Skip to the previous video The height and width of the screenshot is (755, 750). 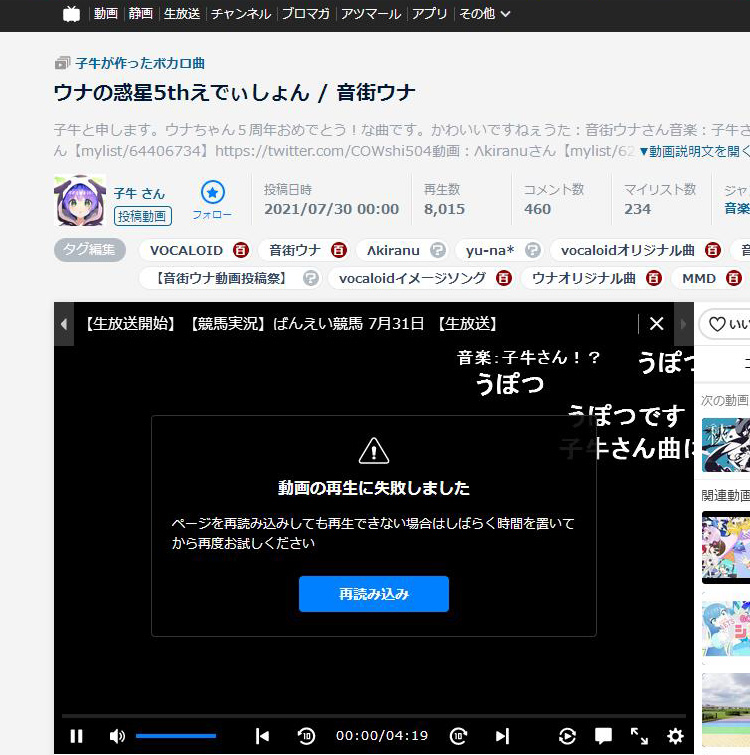tap(262, 736)
